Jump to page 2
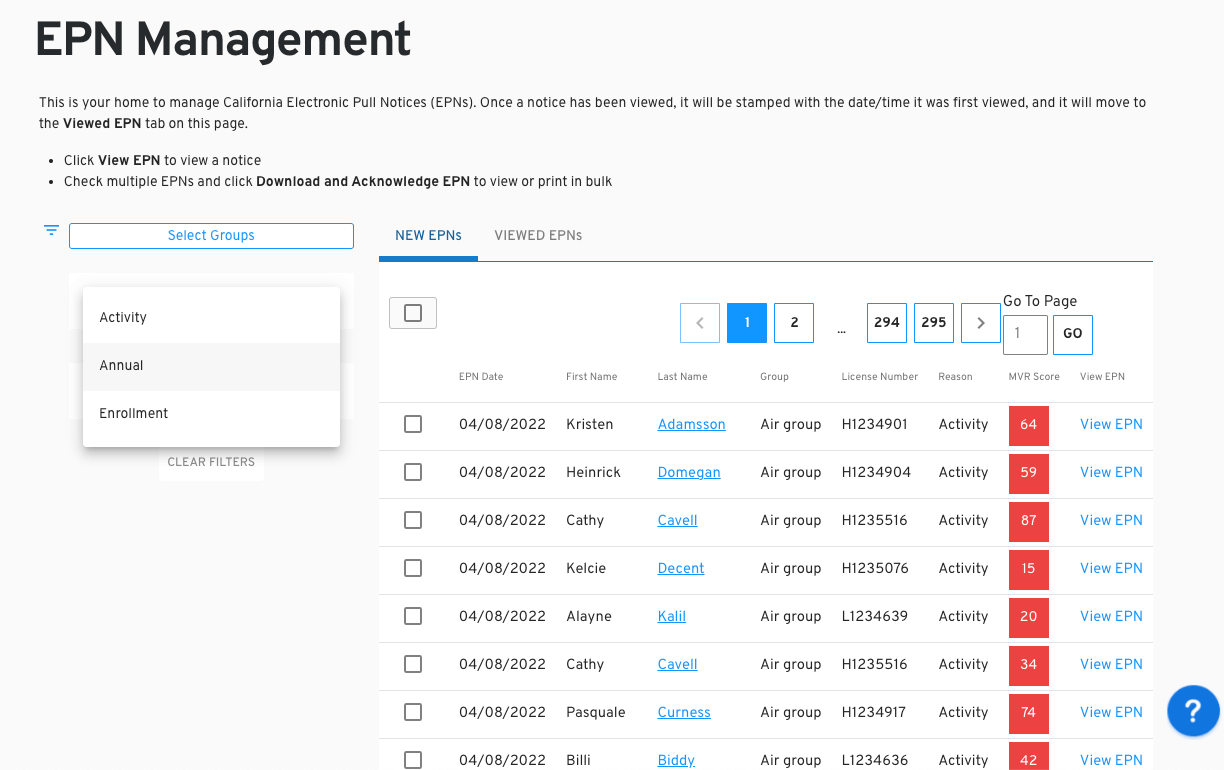The height and width of the screenshot is (770, 1224). [794, 323]
